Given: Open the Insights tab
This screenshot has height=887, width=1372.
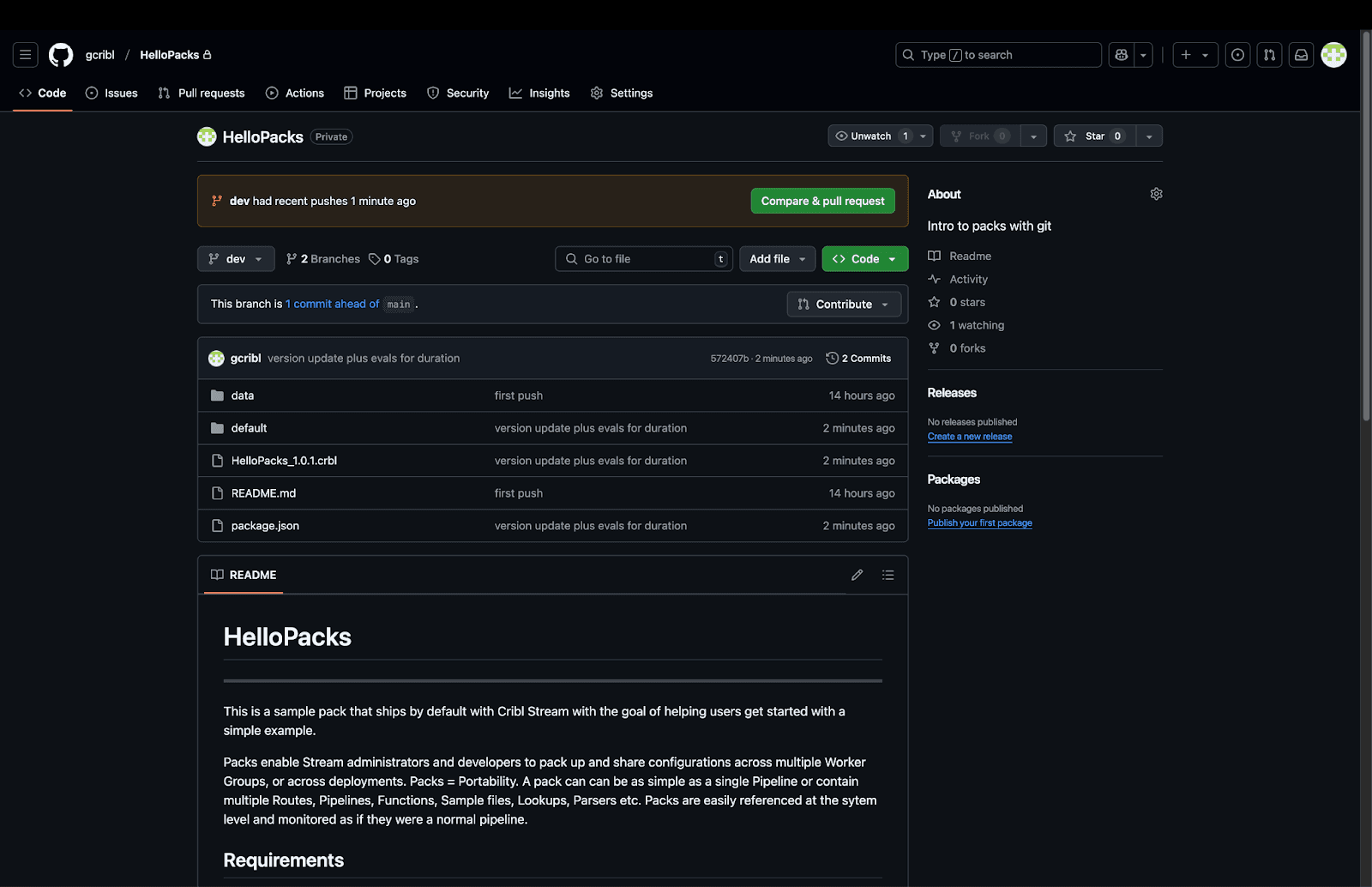Looking at the screenshot, I should [x=539, y=94].
